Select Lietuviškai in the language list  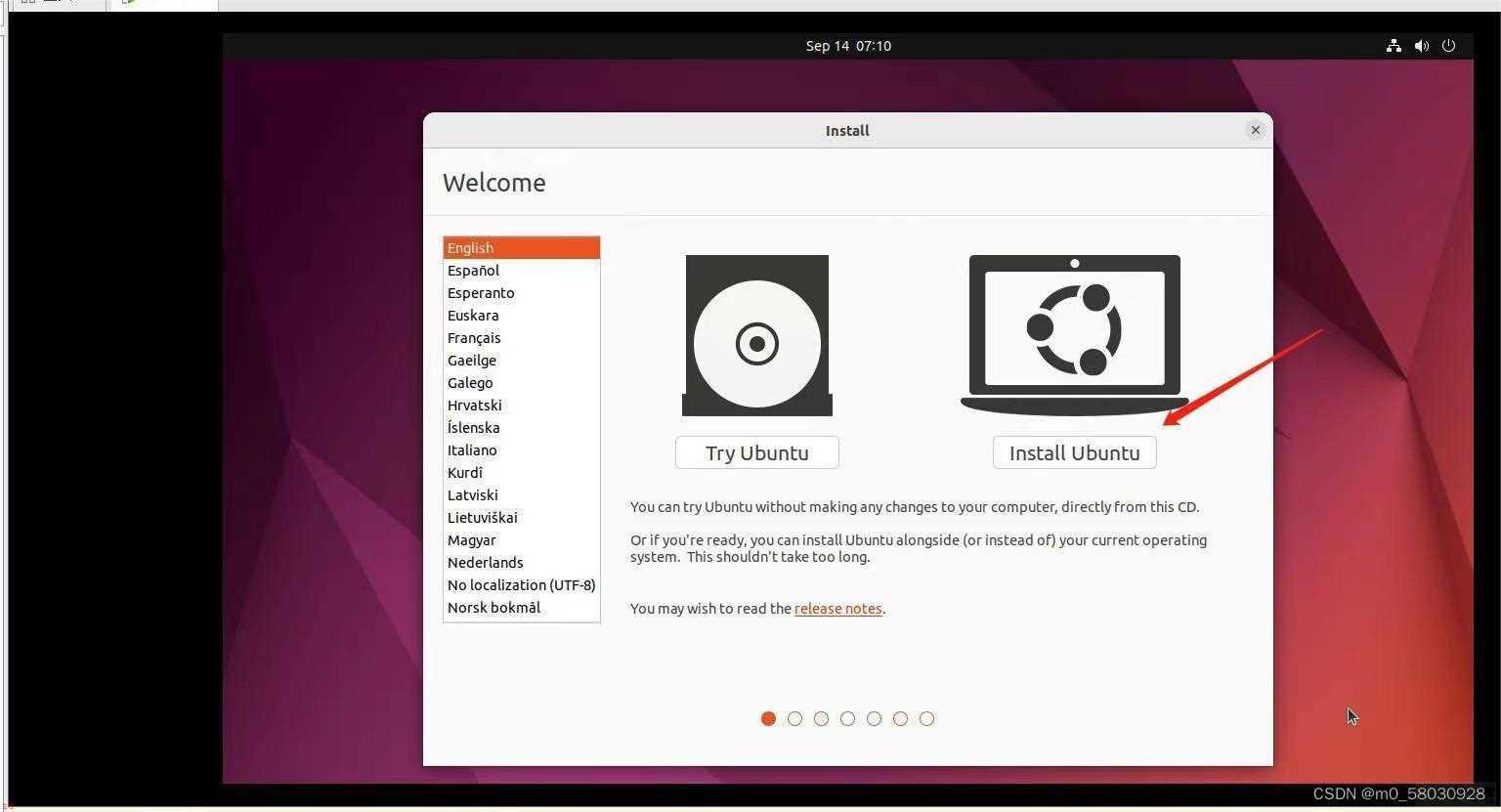point(522,518)
